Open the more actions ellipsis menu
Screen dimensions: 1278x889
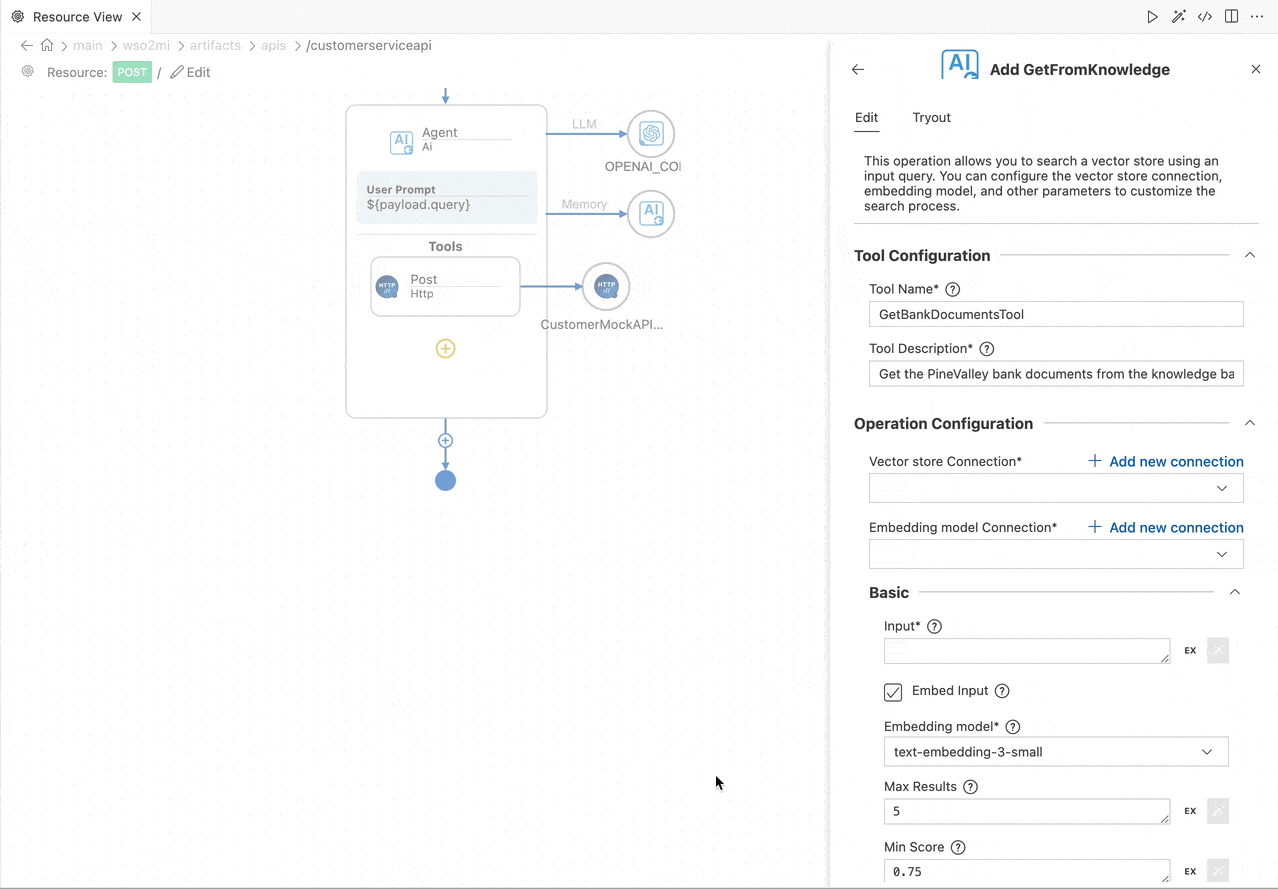1257,17
